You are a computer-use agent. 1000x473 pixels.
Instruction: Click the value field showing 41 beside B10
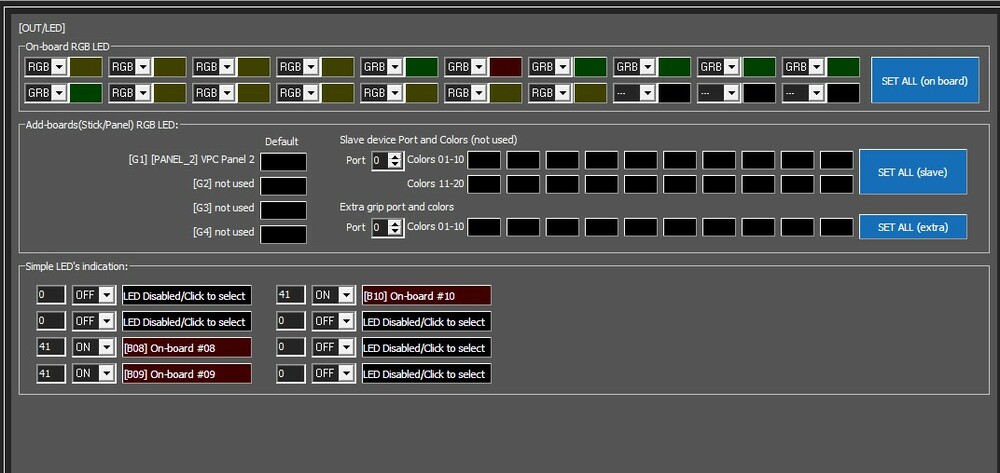(x=291, y=295)
